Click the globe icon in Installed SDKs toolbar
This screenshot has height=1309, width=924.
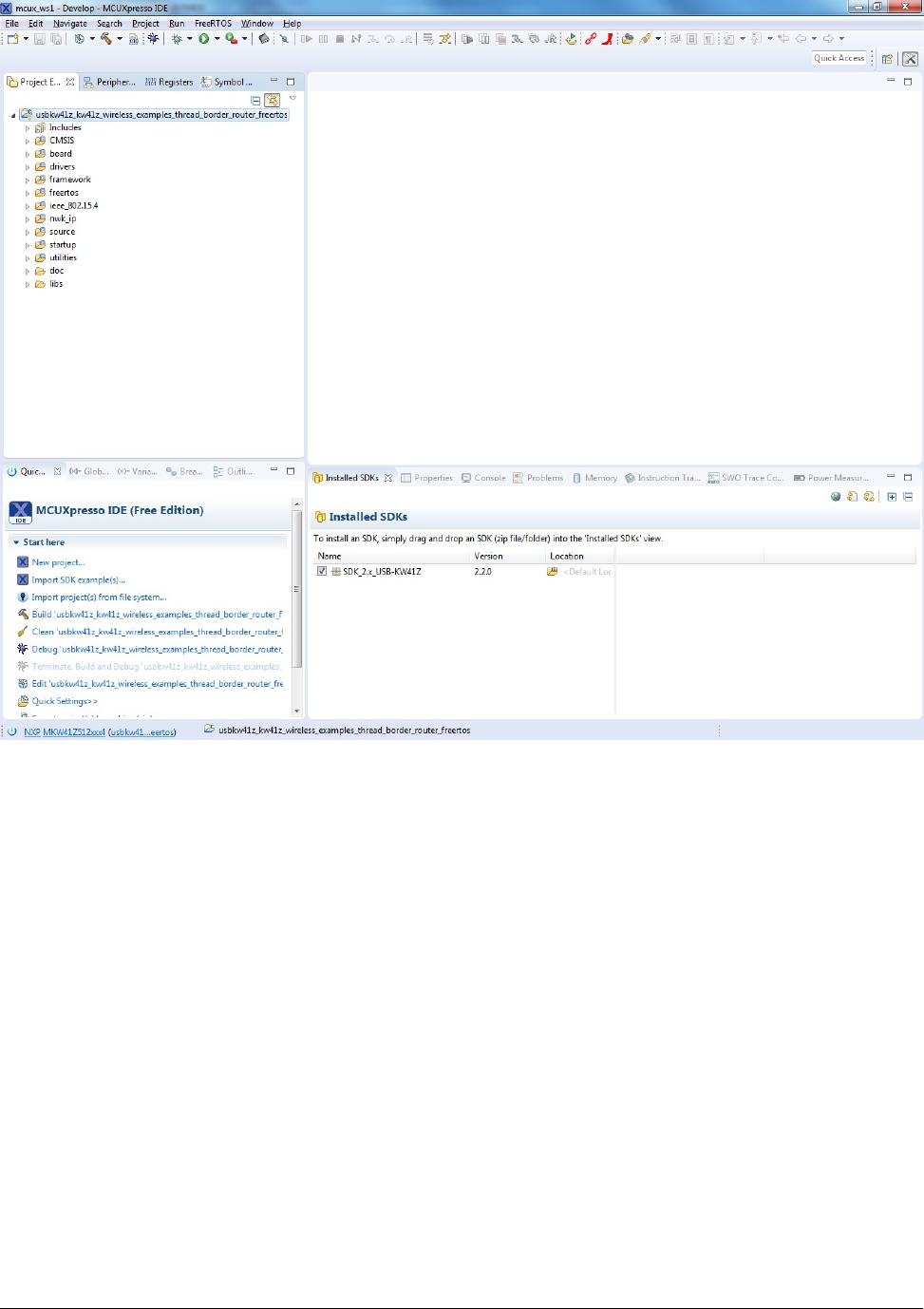pos(836,496)
